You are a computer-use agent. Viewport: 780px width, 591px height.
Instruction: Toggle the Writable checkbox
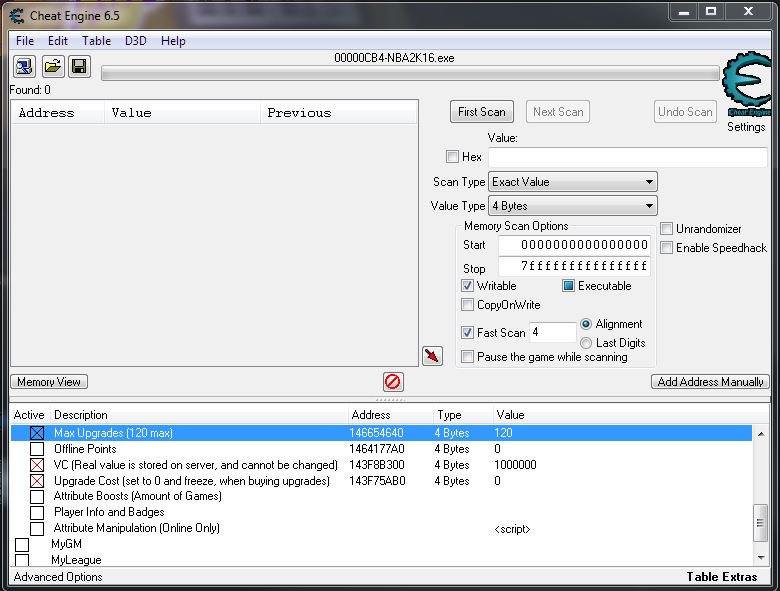point(467,286)
